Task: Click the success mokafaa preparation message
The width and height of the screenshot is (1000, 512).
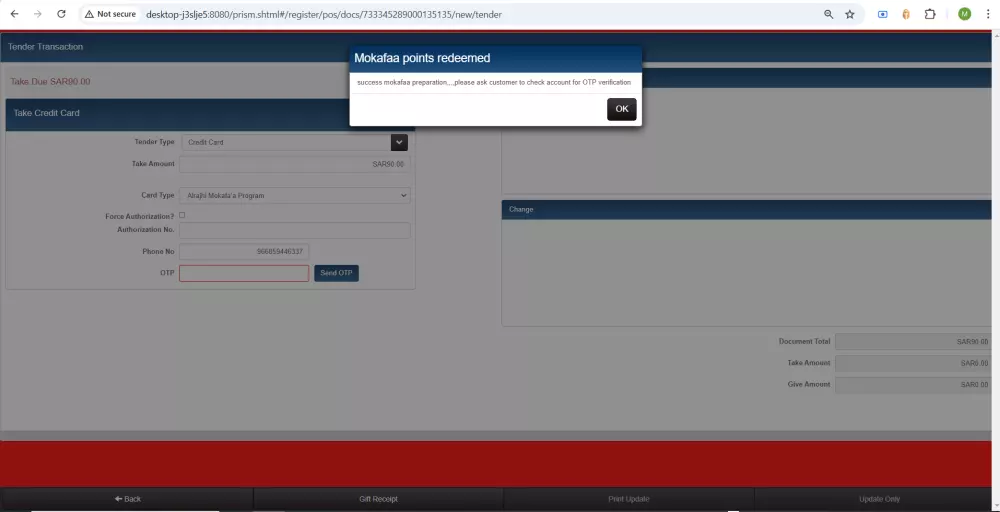Action: click(x=494, y=82)
